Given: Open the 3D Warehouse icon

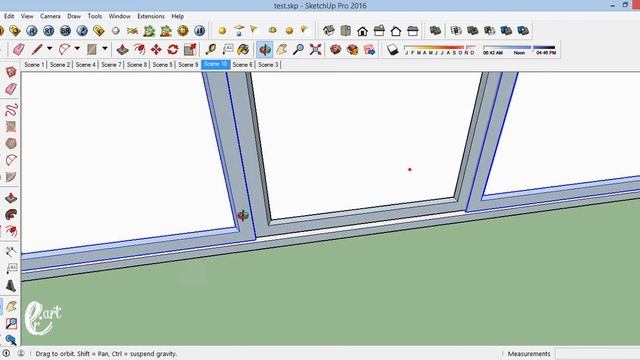Looking at the screenshot, I should pos(336,49).
